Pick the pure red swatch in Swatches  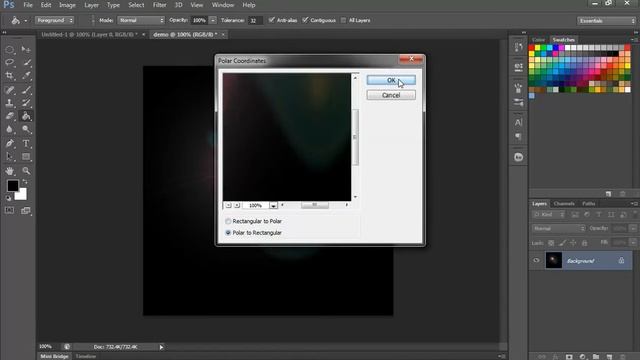click(x=531, y=48)
